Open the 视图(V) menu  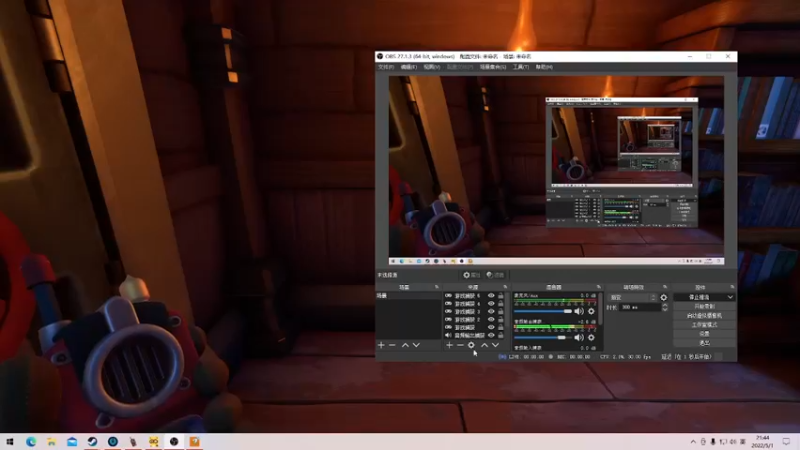click(432, 67)
